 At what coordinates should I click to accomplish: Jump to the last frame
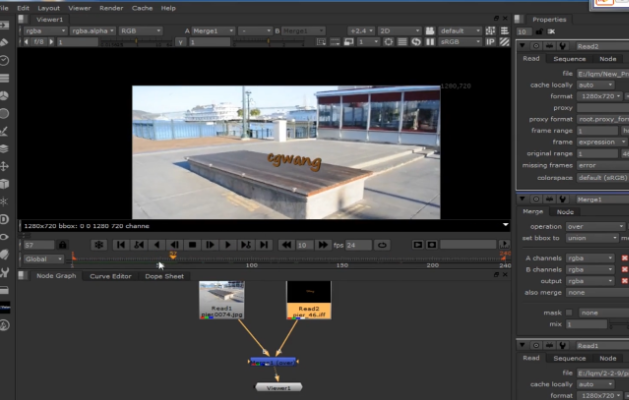[x=264, y=244]
